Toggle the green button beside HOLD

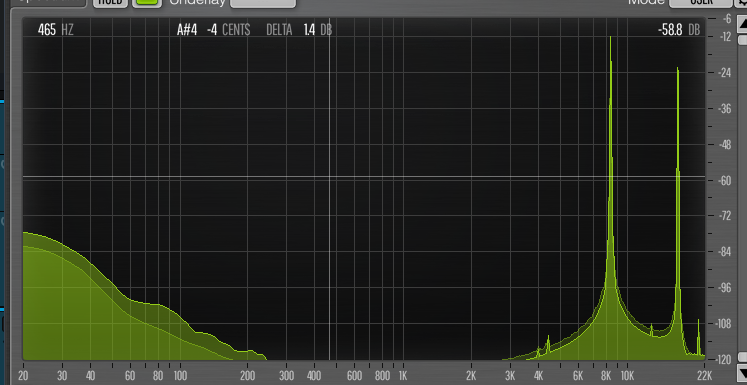pyautogui.click(x=147, y=3)
